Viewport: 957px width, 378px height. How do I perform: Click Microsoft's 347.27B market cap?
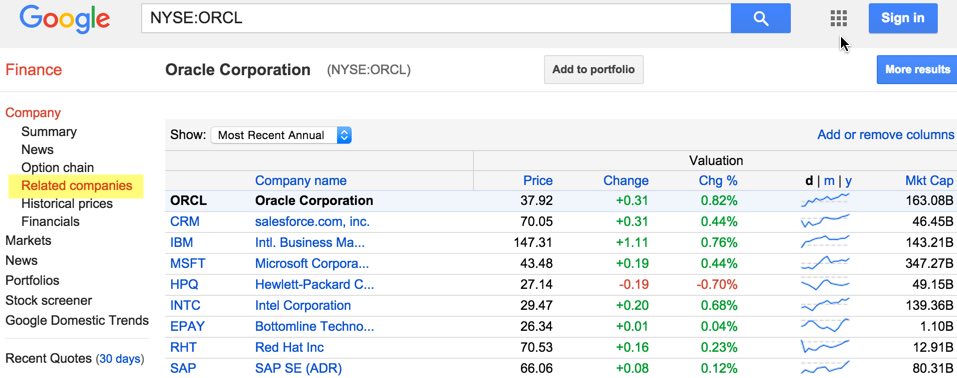tap(930, 264)
